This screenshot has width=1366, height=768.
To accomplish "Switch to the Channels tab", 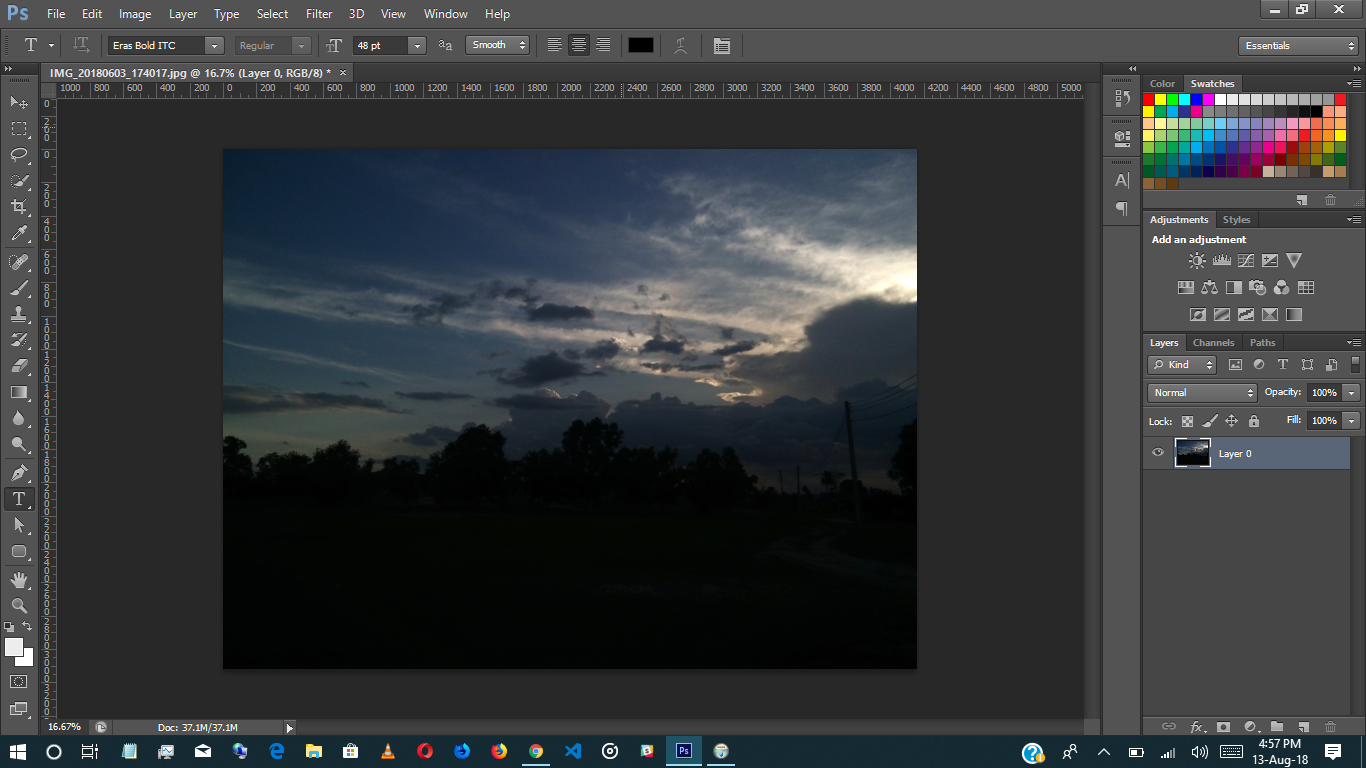I will [1213, 342].
